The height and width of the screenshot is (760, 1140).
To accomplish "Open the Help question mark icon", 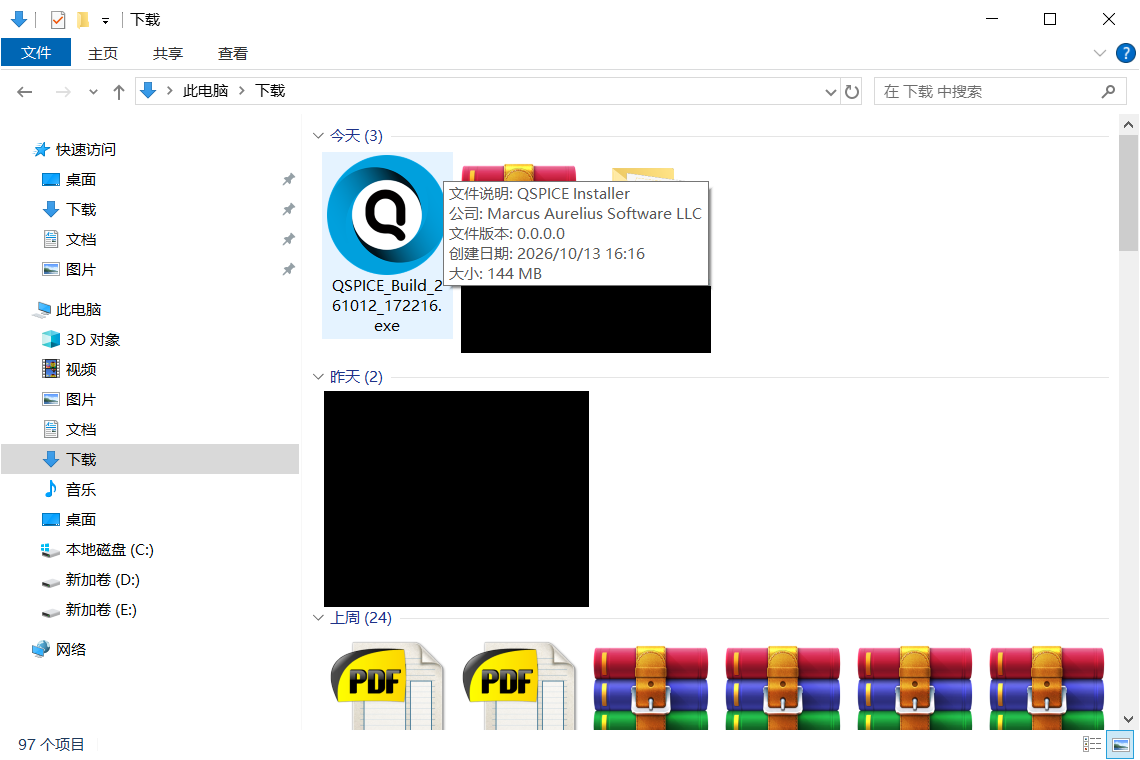I will click(x=1125, y=53).
